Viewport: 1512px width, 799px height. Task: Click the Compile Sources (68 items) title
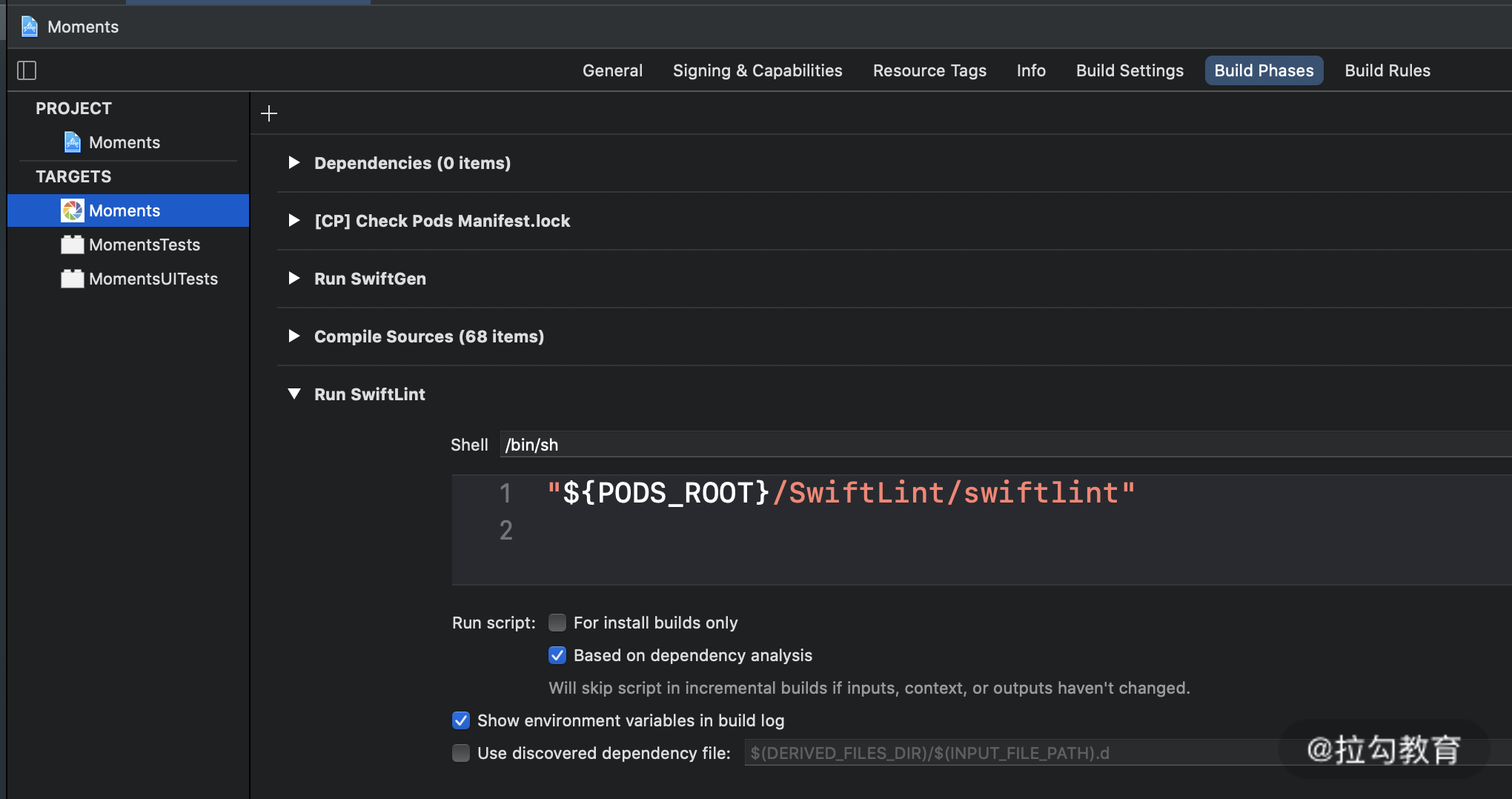pyautogui.click(x=429, y=336)
